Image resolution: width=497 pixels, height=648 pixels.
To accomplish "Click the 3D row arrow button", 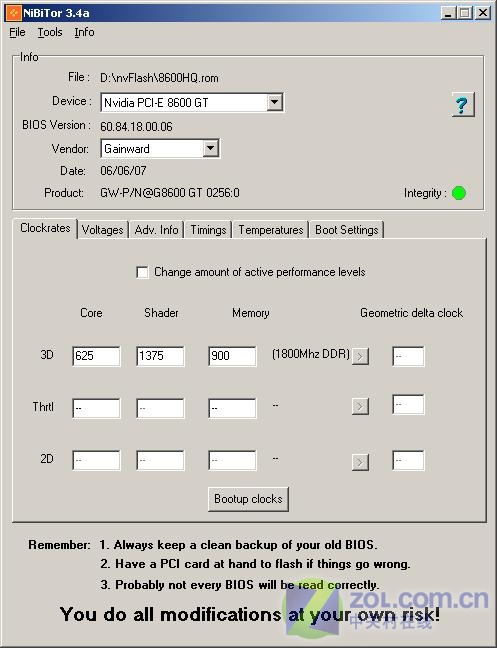I will [x=360, y=356].
